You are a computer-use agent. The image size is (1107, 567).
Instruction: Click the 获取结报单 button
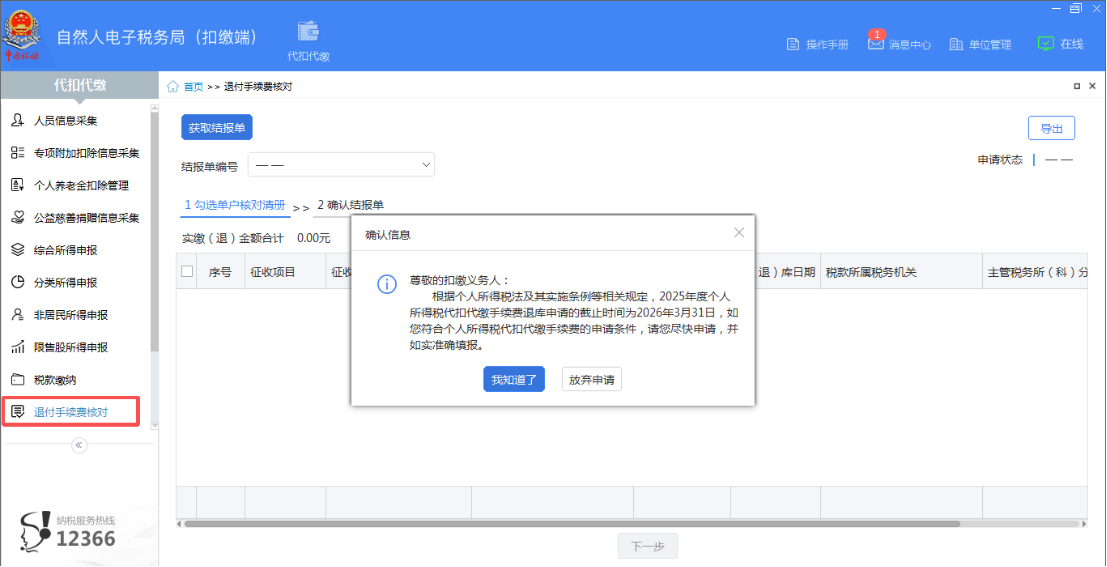(x=217, y=129)
